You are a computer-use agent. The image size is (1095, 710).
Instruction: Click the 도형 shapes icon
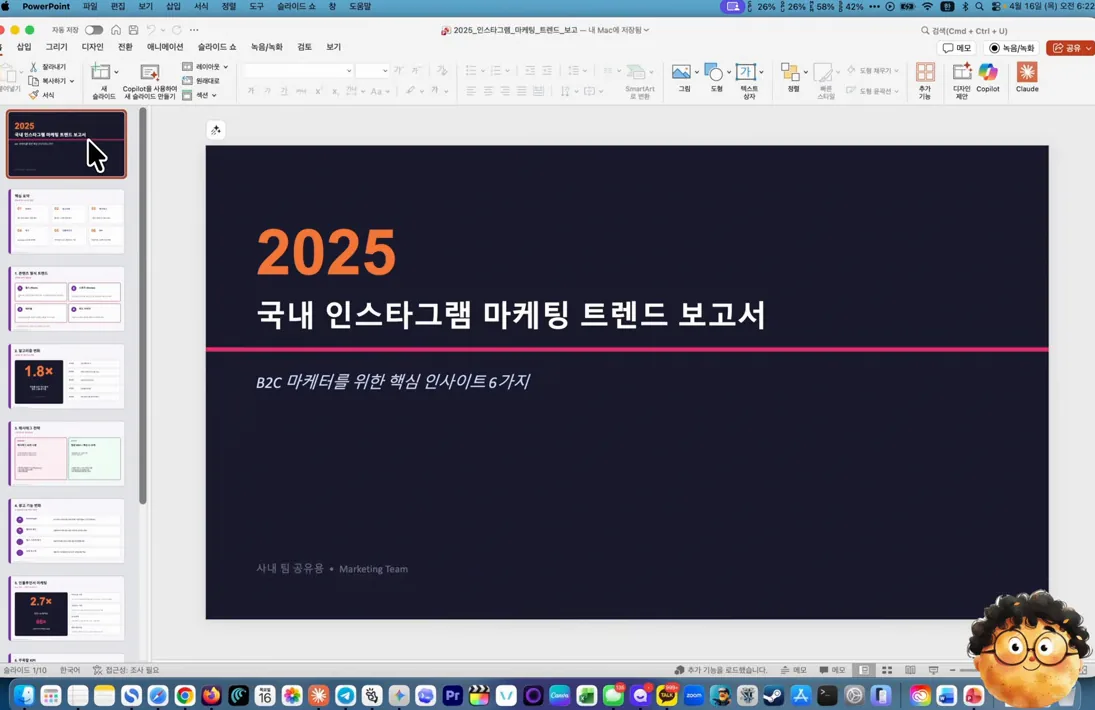click(x=714, y=72)
